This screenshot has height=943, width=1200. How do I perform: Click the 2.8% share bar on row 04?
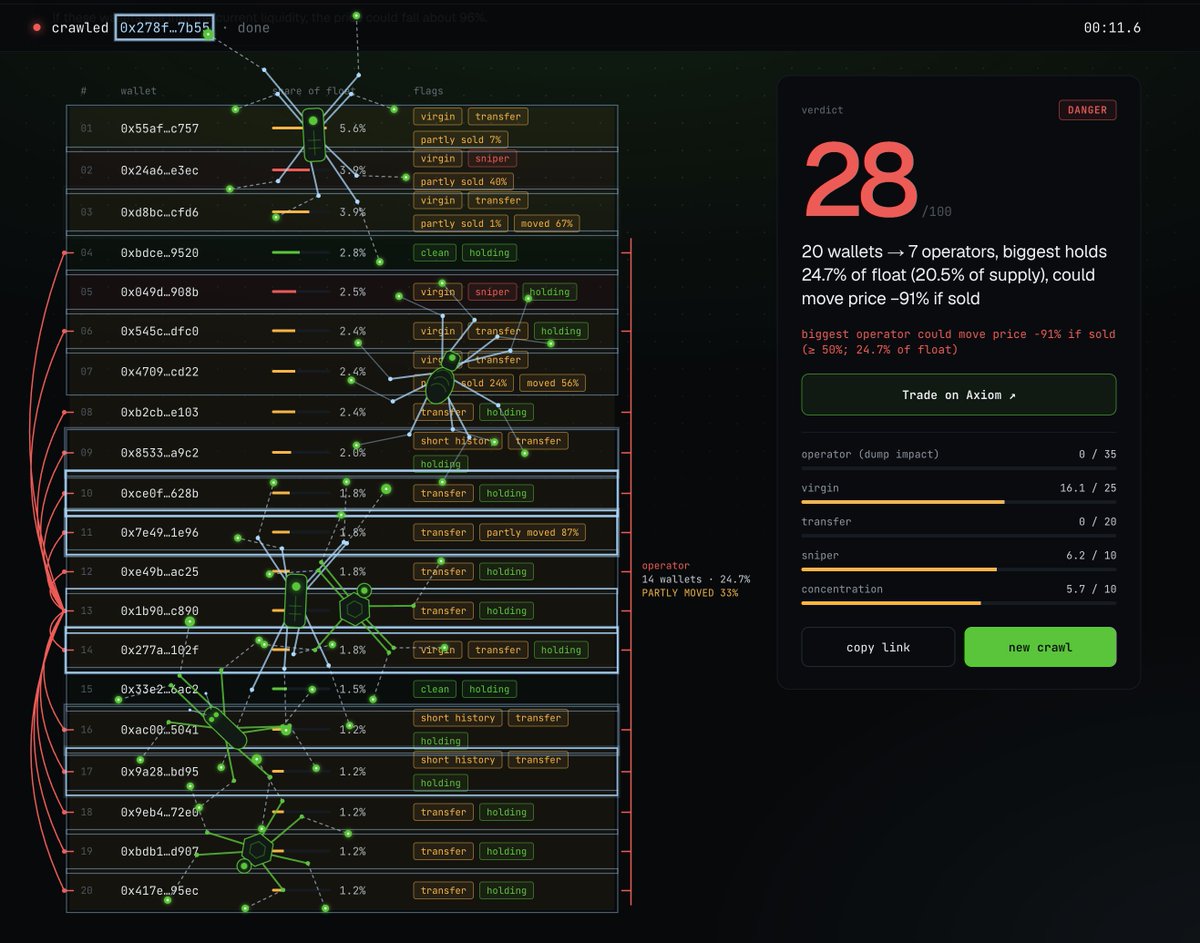point(300,253)
